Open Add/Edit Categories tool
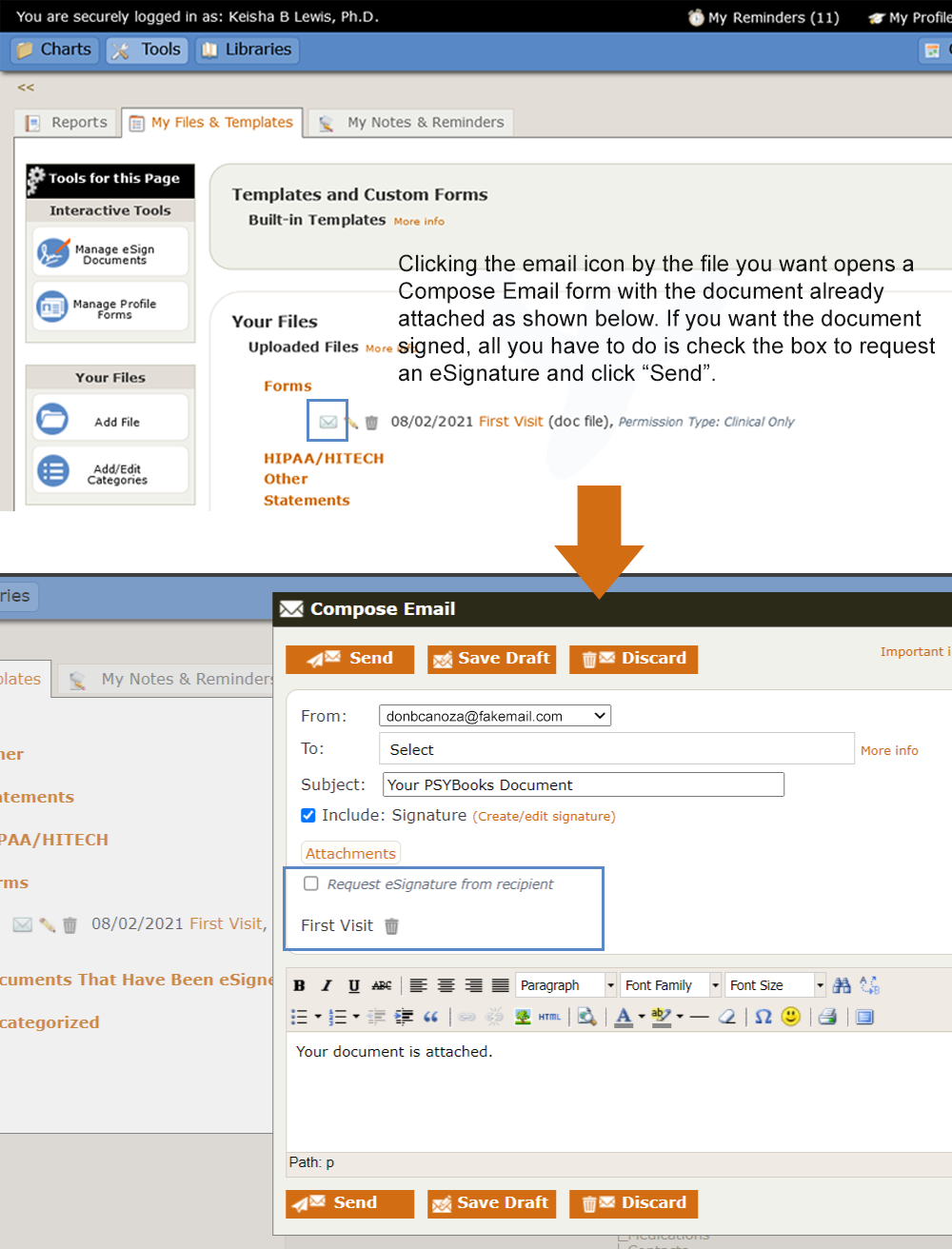This screenshot has width=952, height=1249. pyautogui.click(x=110, y=471)
